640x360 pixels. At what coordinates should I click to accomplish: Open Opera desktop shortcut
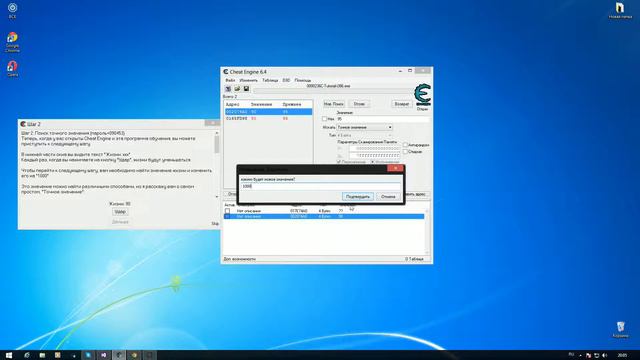point(12,69)
